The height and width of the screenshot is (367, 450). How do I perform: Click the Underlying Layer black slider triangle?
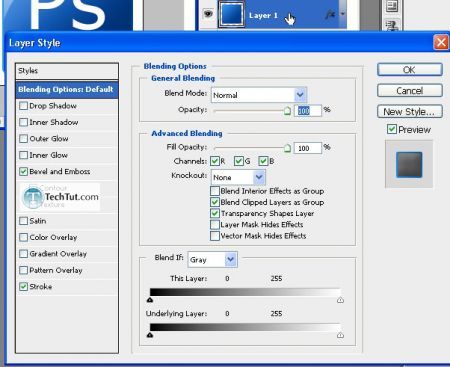point(150,335)
